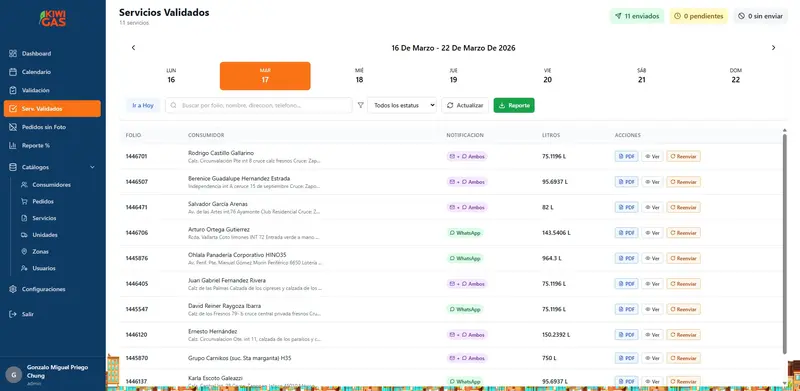800x391 pixels.
Task: Click the filter funnel icon
Action: (x=361, y=105)
